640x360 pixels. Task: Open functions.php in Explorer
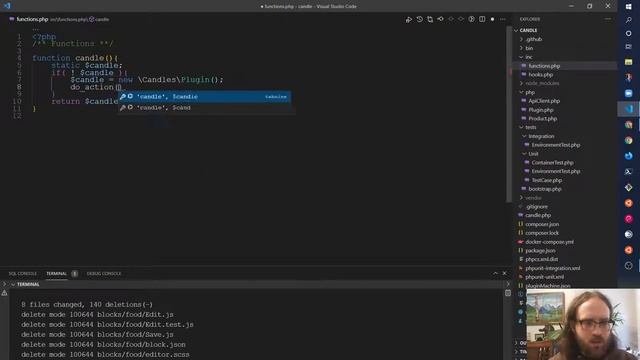click(x=544, y=66)
